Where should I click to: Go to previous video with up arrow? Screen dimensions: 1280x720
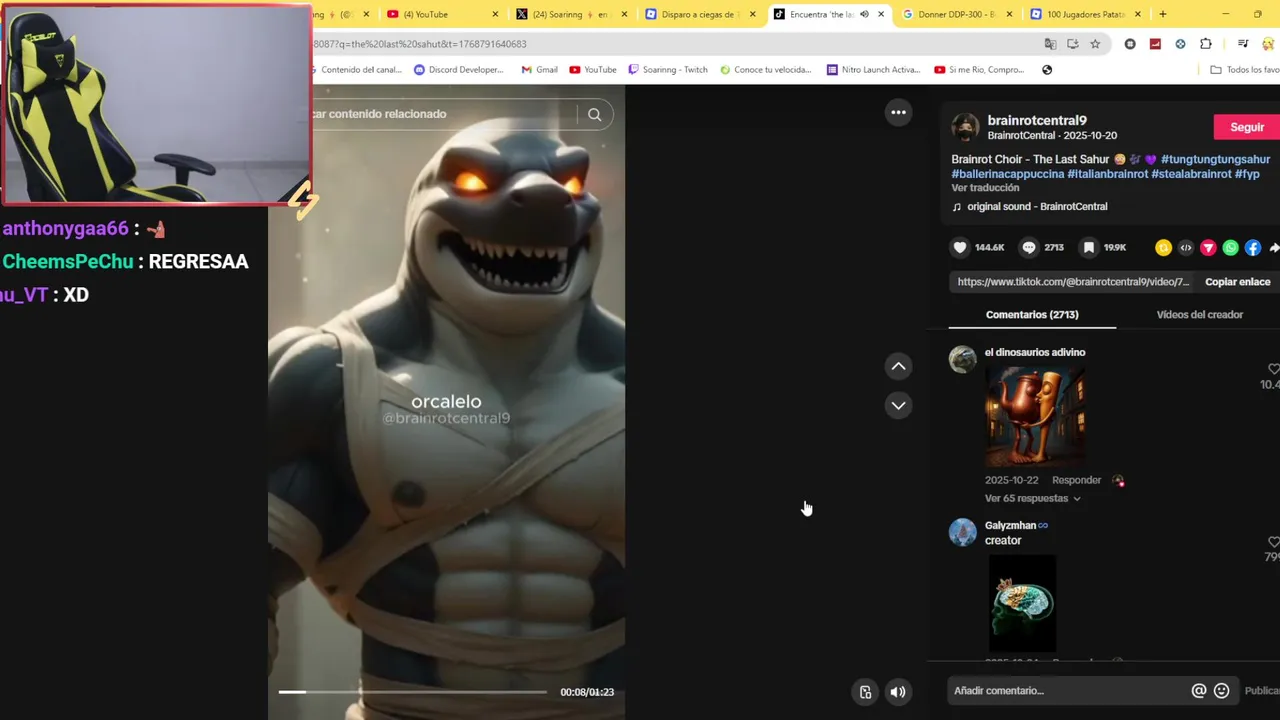click(899, 367)
